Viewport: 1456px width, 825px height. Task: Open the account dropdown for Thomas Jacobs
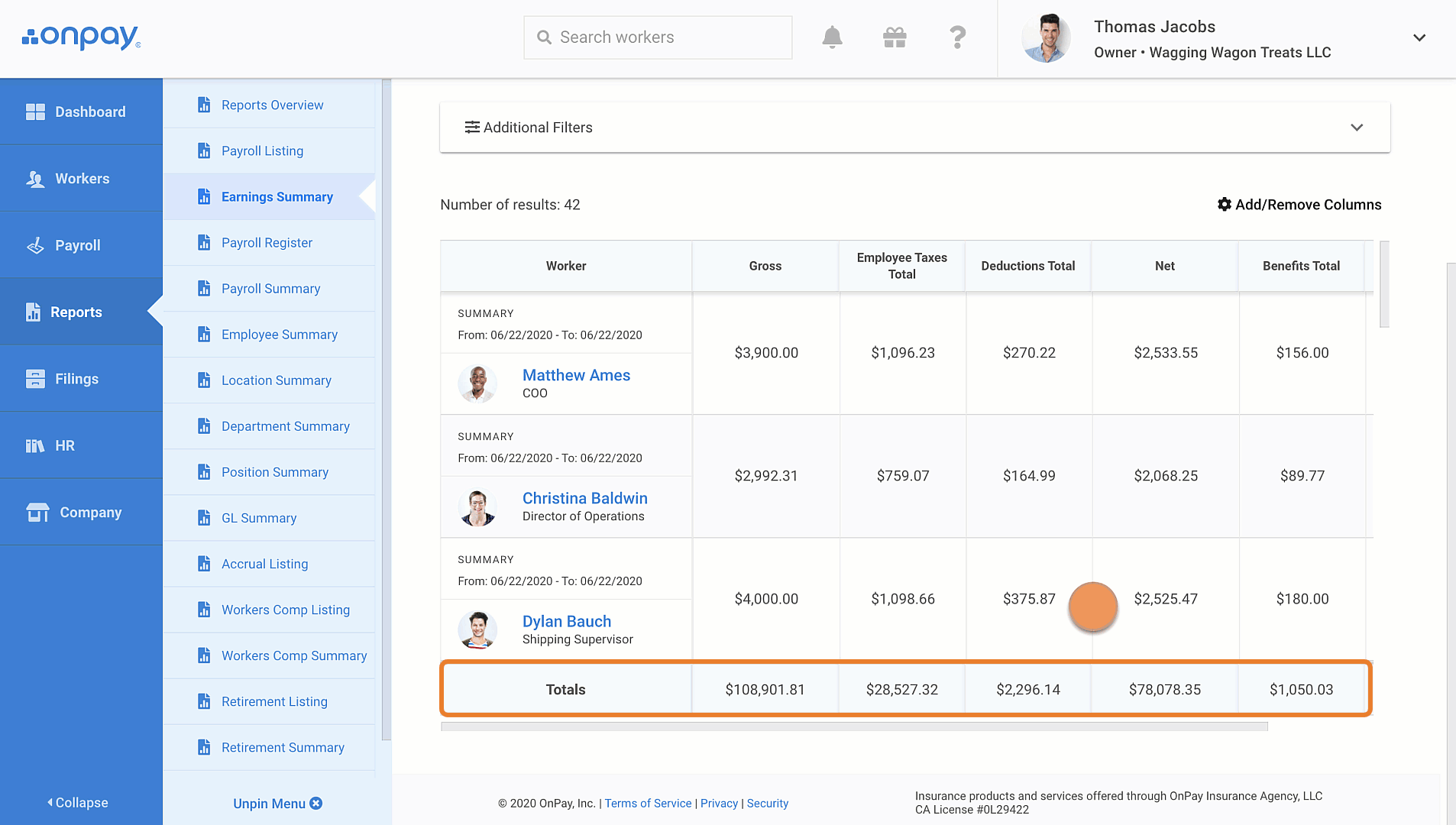pyautogui.click(x=1419, y=37)
